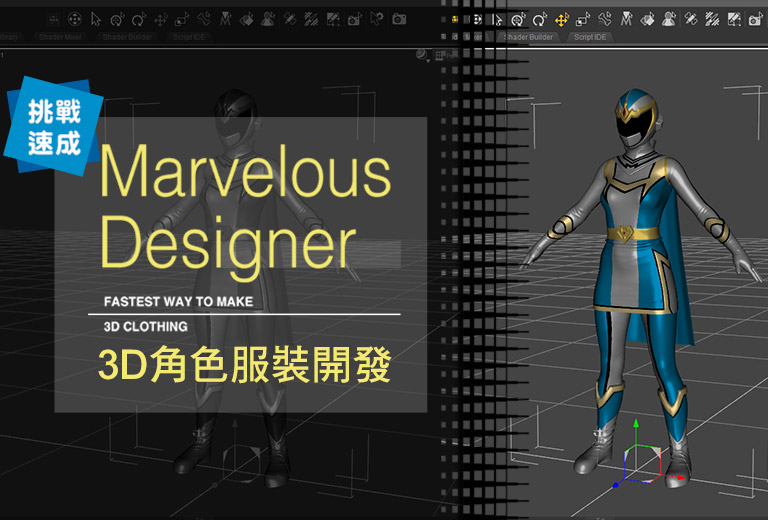This screenshot has width=768, height=520.
Task: Click the M-shaped tool icon in dimmed toolbar
Action: (225, 20)
